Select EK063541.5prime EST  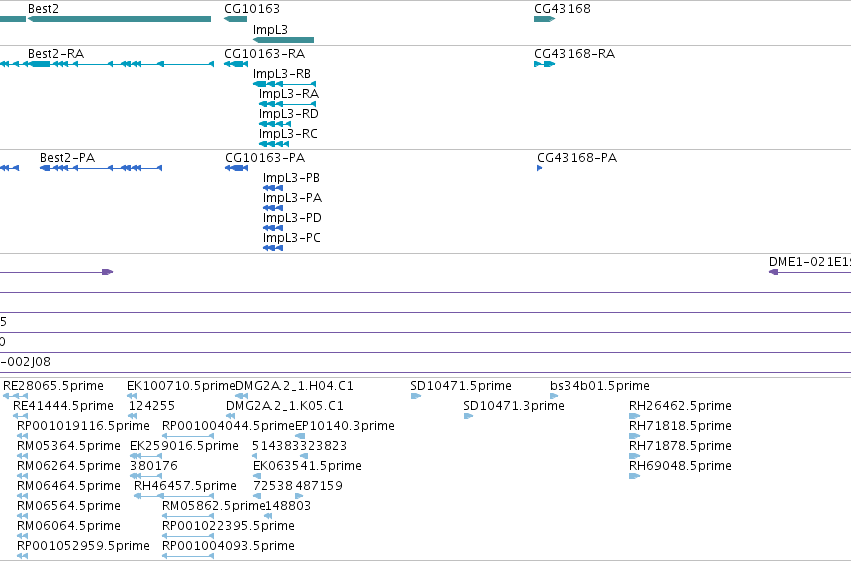pos(257,476)
